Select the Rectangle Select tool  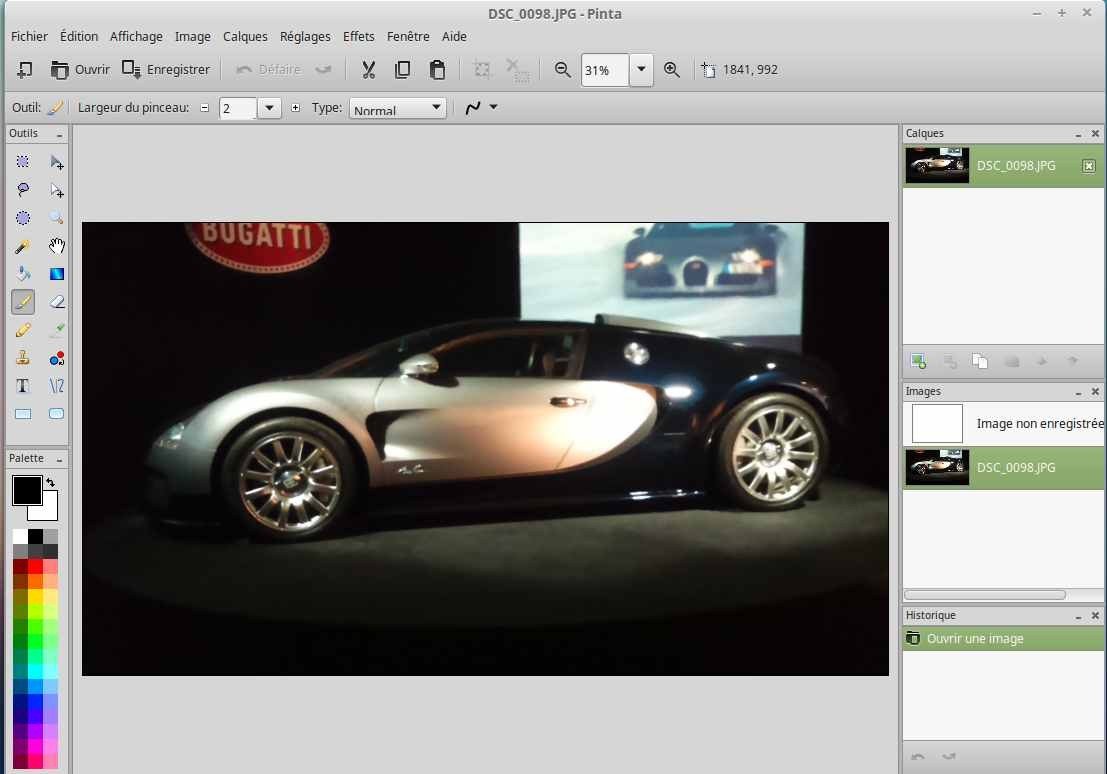click(x=23, y=162)
